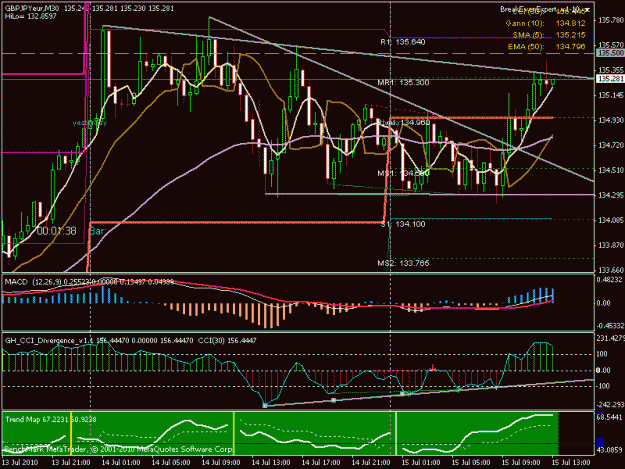
Task: Click the cyan 'Bar:' label
Action: (98, 231)
